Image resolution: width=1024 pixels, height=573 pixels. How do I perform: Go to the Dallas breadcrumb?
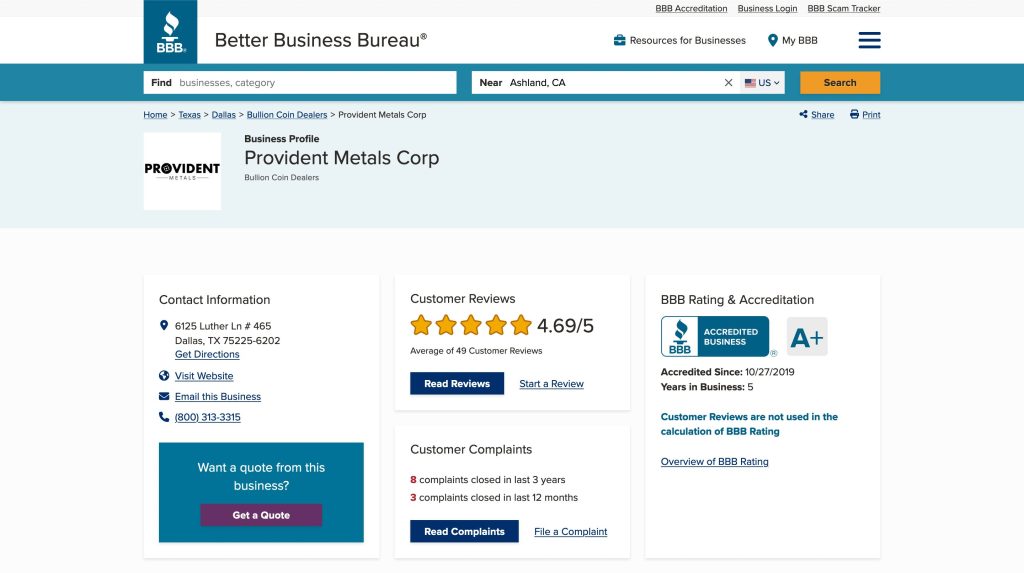tap(223, 115)
